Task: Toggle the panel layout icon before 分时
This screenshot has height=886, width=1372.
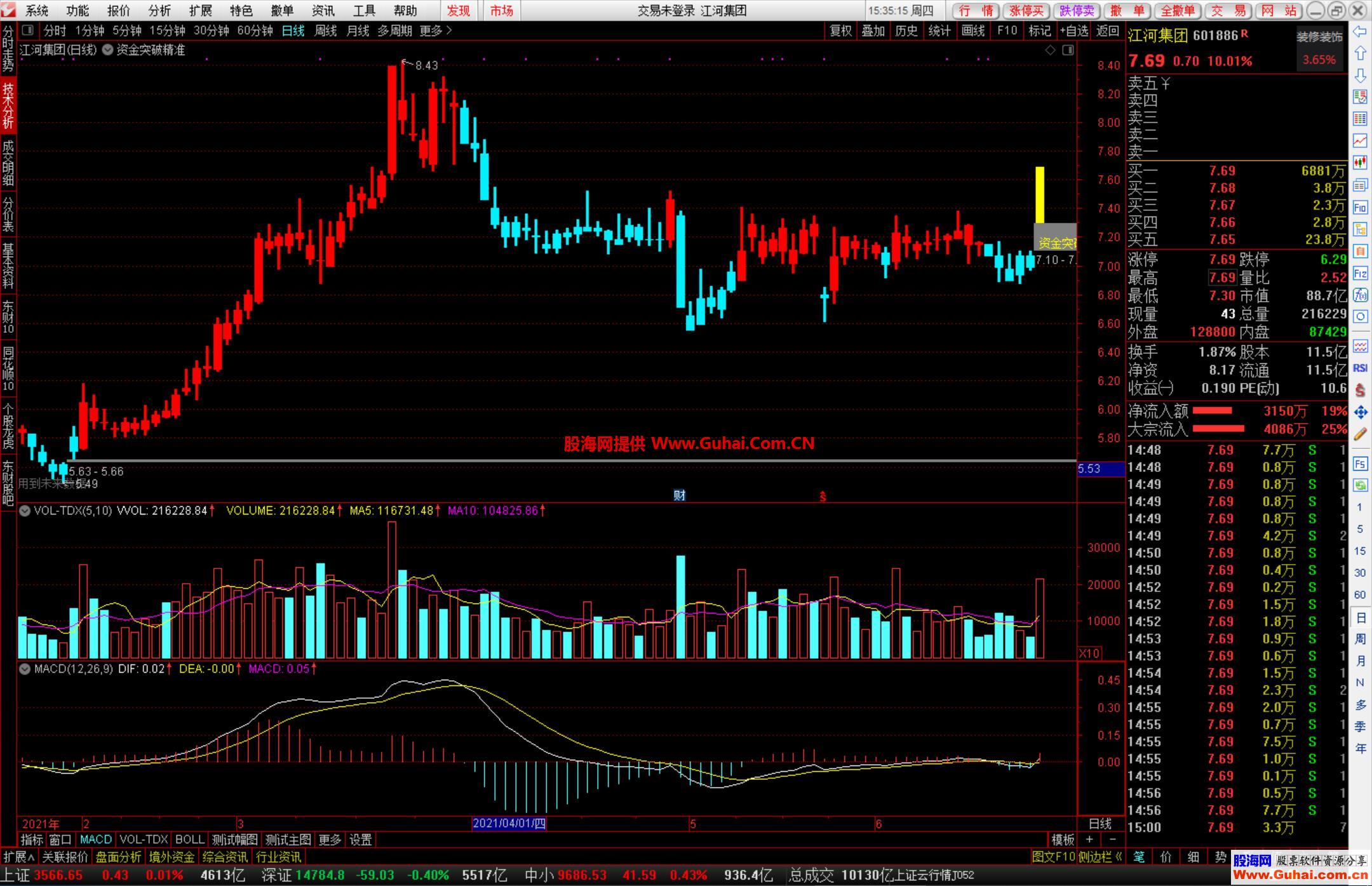Action: pyautogui.click(x=27, y=30)
